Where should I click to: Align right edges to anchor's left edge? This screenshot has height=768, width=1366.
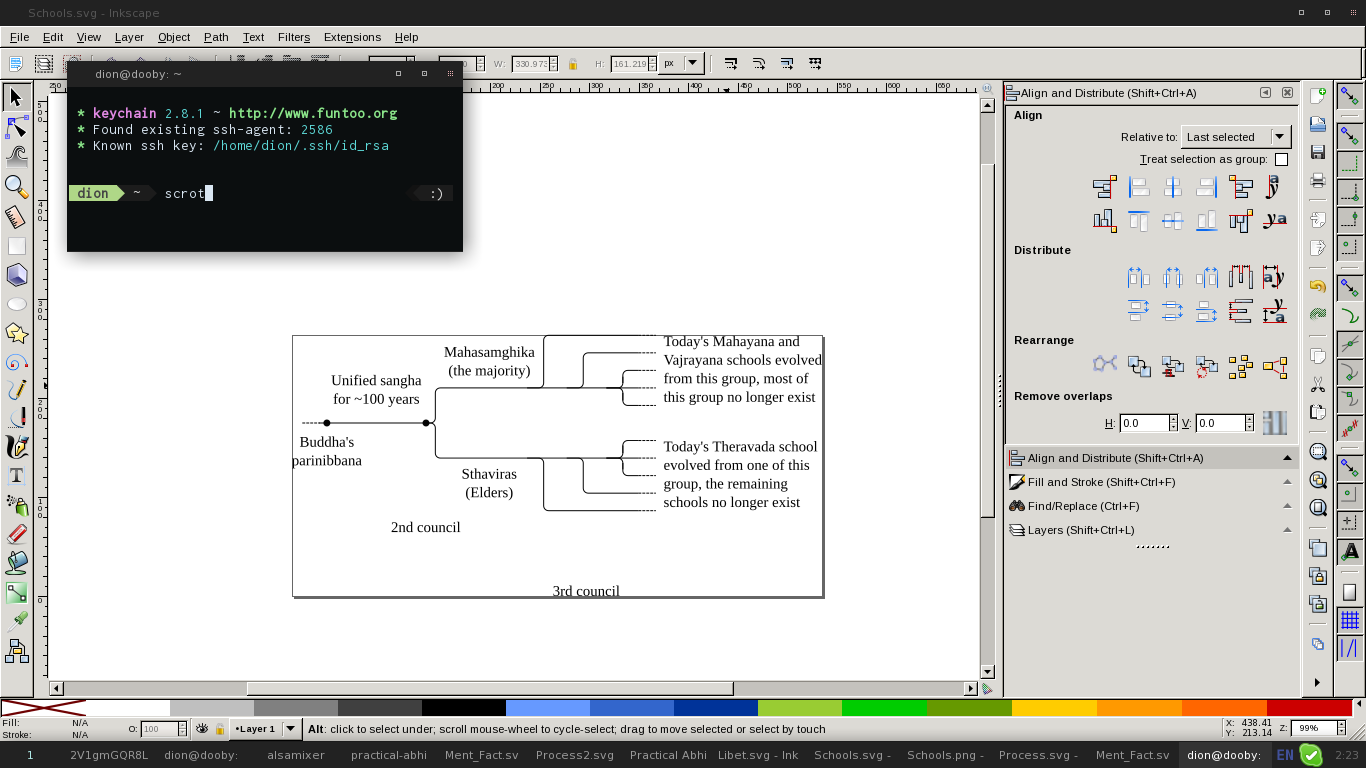click(x=1104, y=187)
